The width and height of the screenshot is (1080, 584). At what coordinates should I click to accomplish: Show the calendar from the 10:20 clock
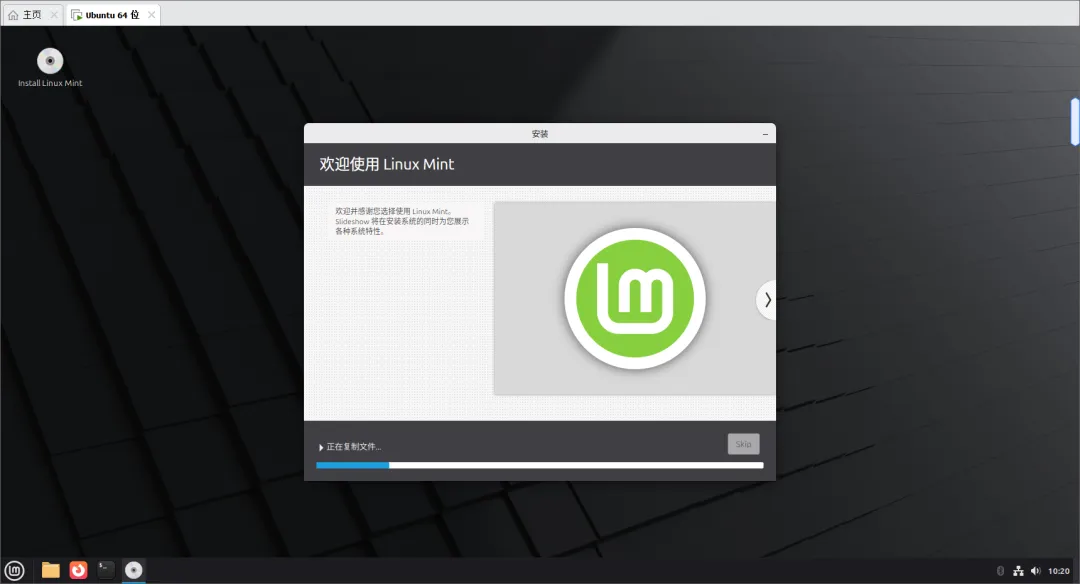(1059, 571)
